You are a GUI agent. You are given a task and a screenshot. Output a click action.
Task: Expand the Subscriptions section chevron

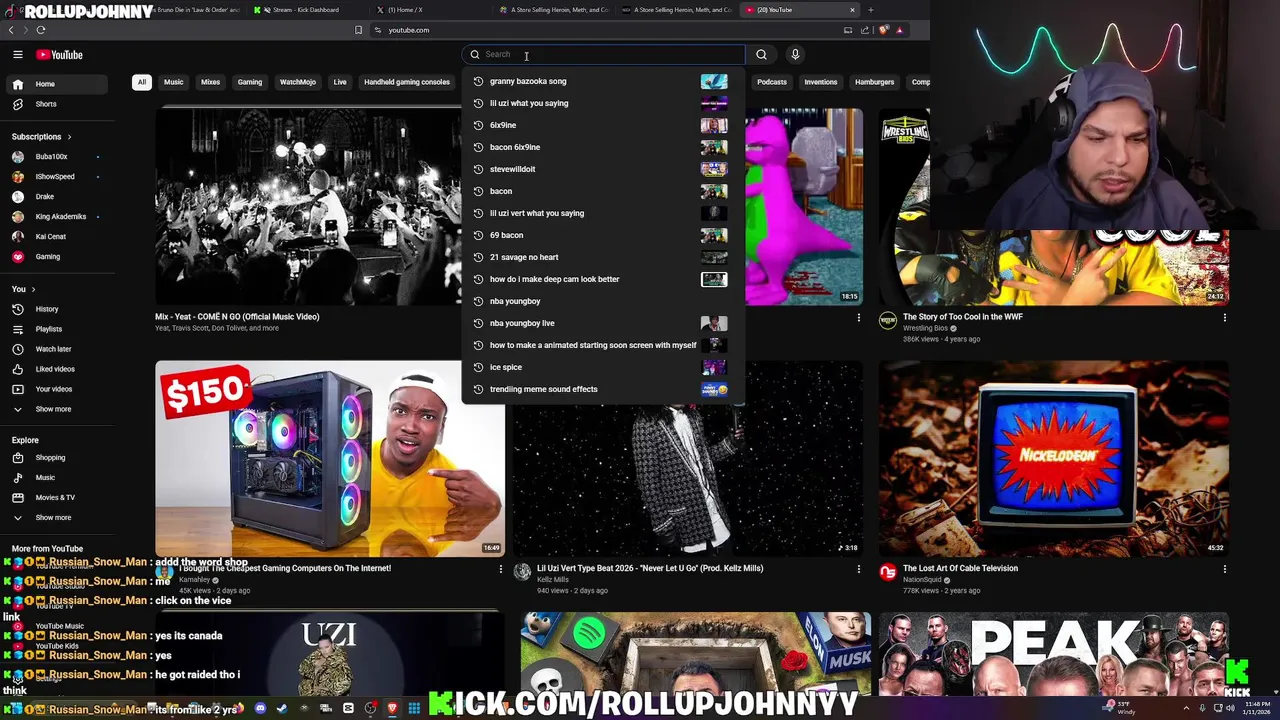click(69, 137)
